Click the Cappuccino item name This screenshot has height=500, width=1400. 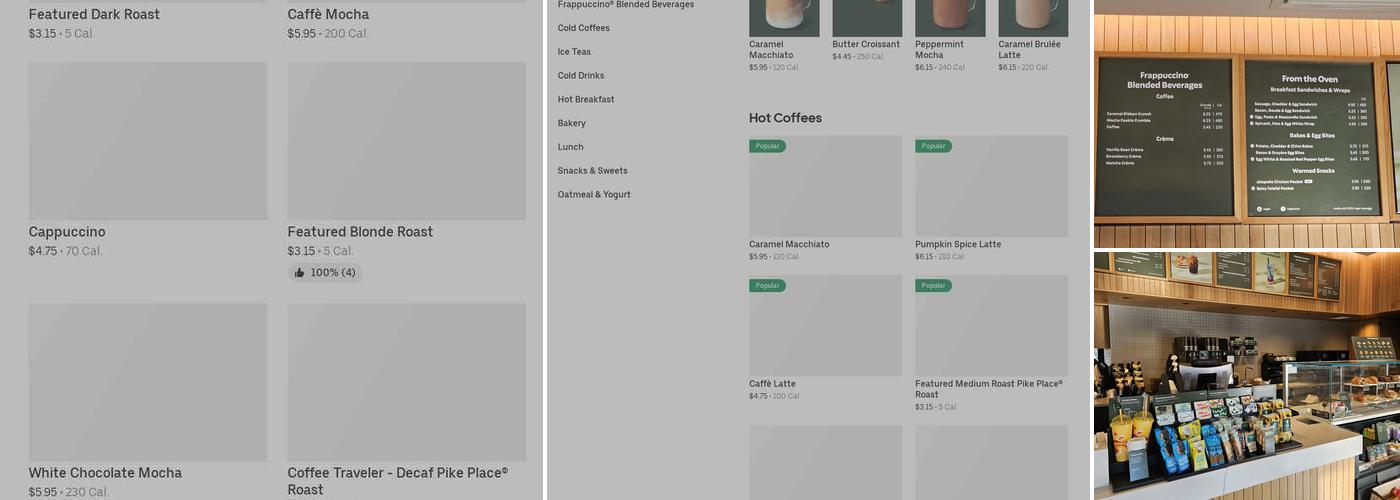(67, 232)
